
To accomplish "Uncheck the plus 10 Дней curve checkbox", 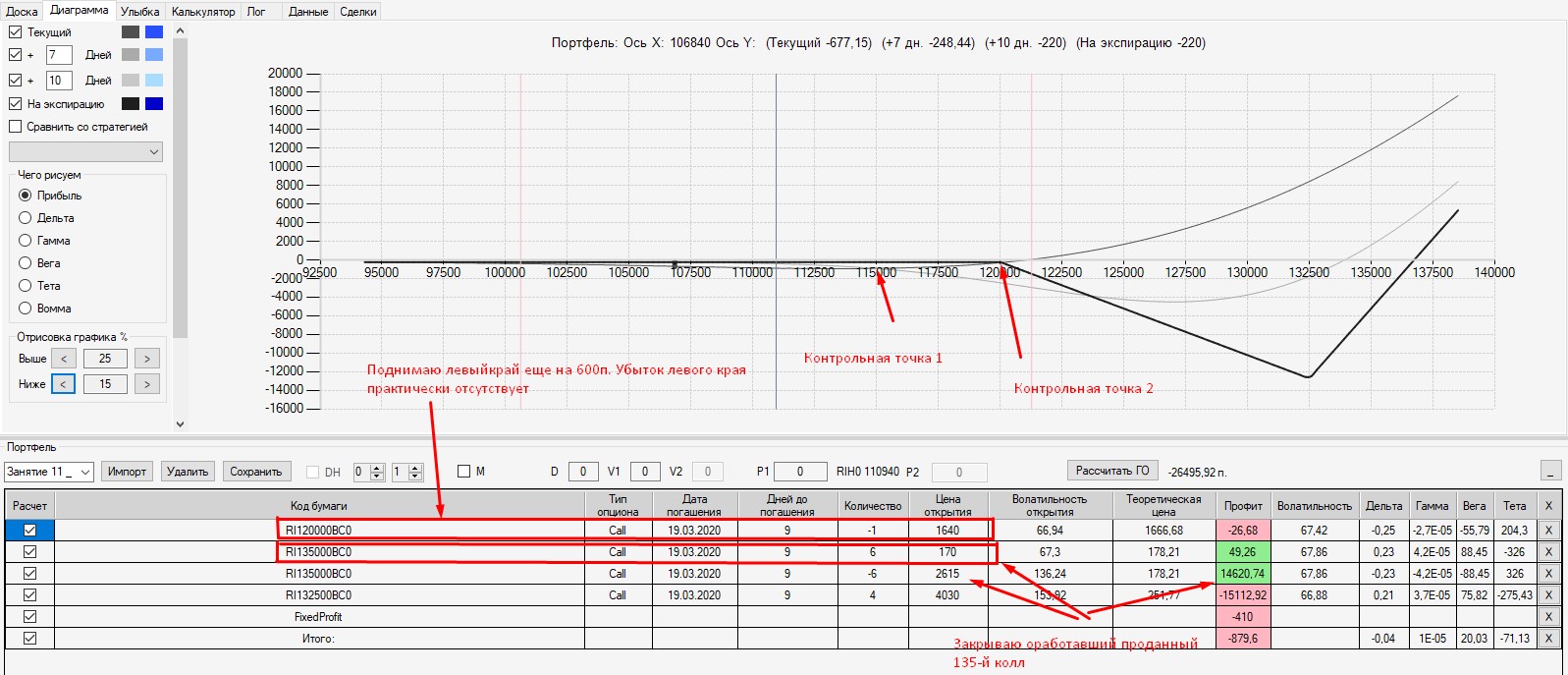I will 15,81.
